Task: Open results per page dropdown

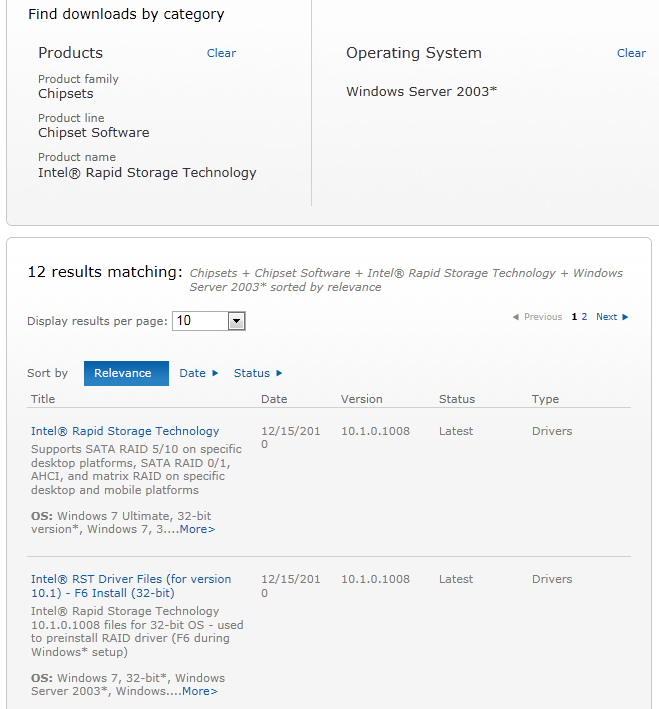Action: pos(236,321)
